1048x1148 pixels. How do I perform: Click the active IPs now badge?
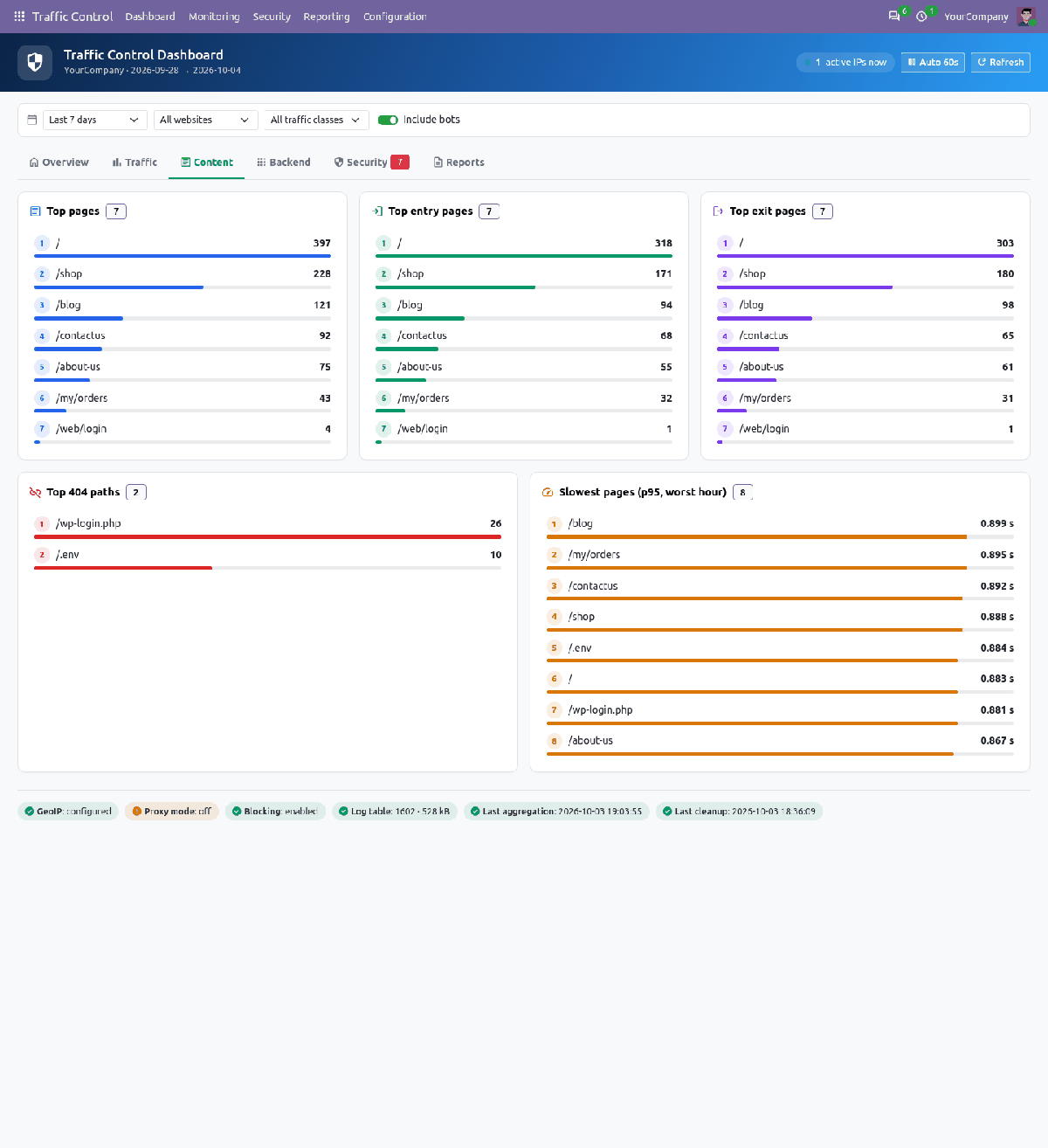pyautogui.click(x=845, y=62)
